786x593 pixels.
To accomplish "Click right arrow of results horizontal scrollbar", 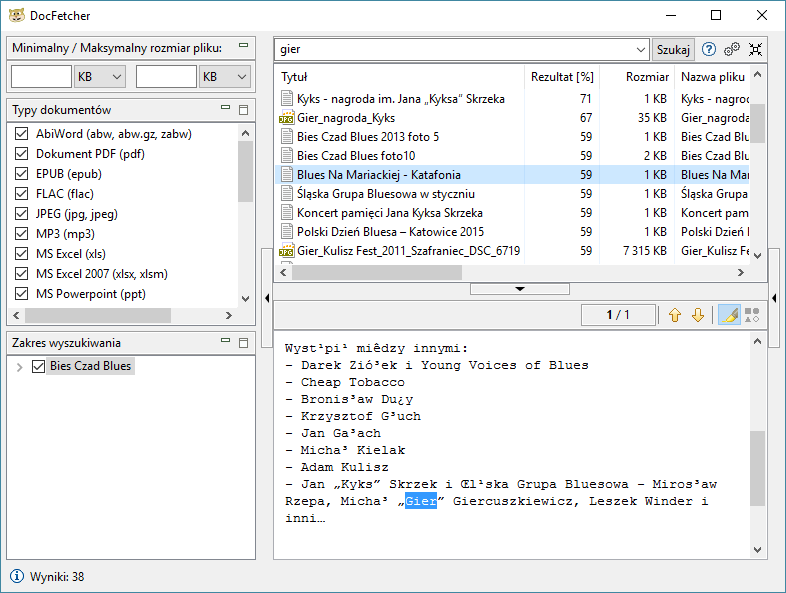I will pos(741,273).
